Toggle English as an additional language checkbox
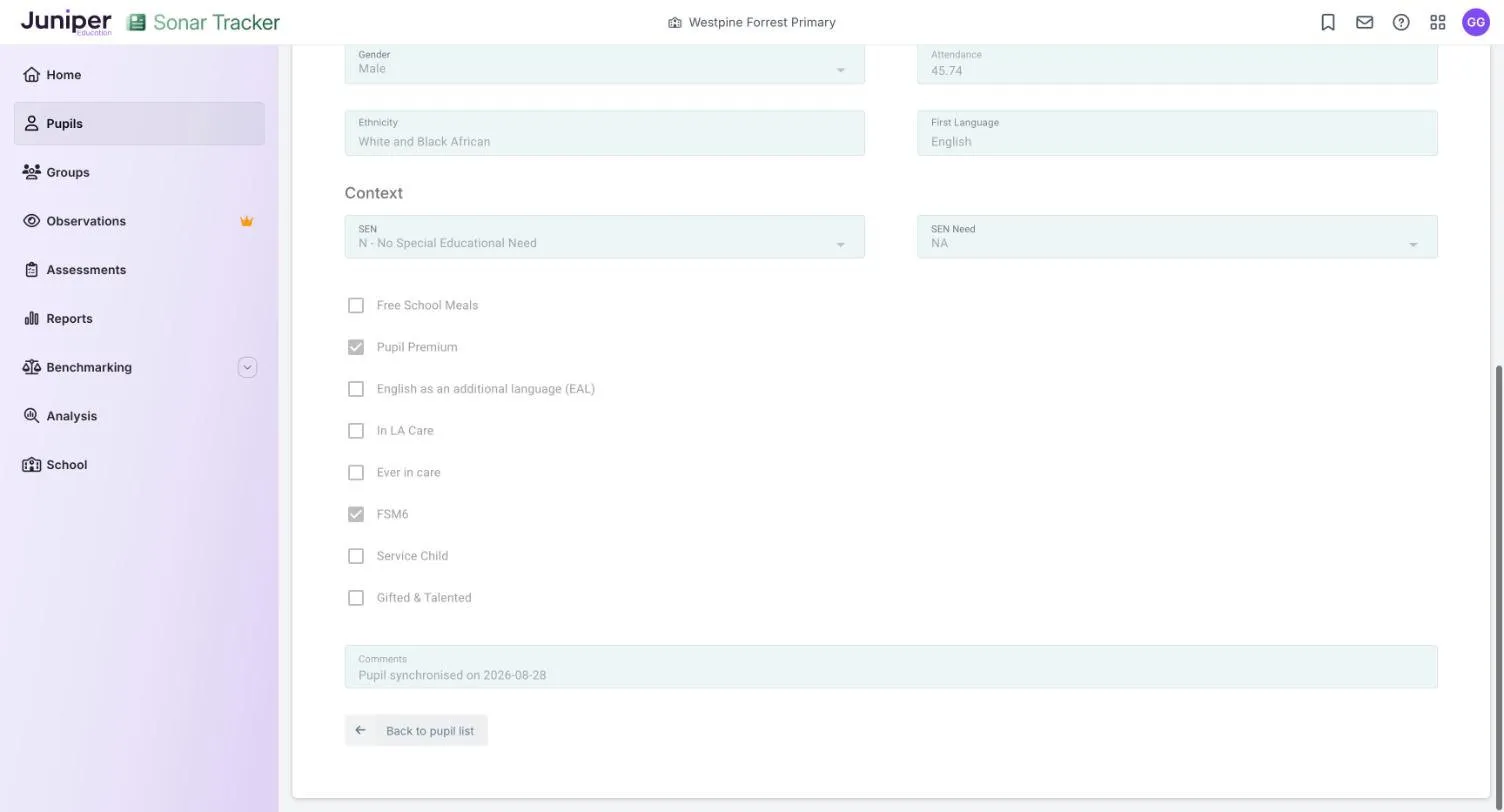This screenshot has width=1504, height=812. [356, 389]
